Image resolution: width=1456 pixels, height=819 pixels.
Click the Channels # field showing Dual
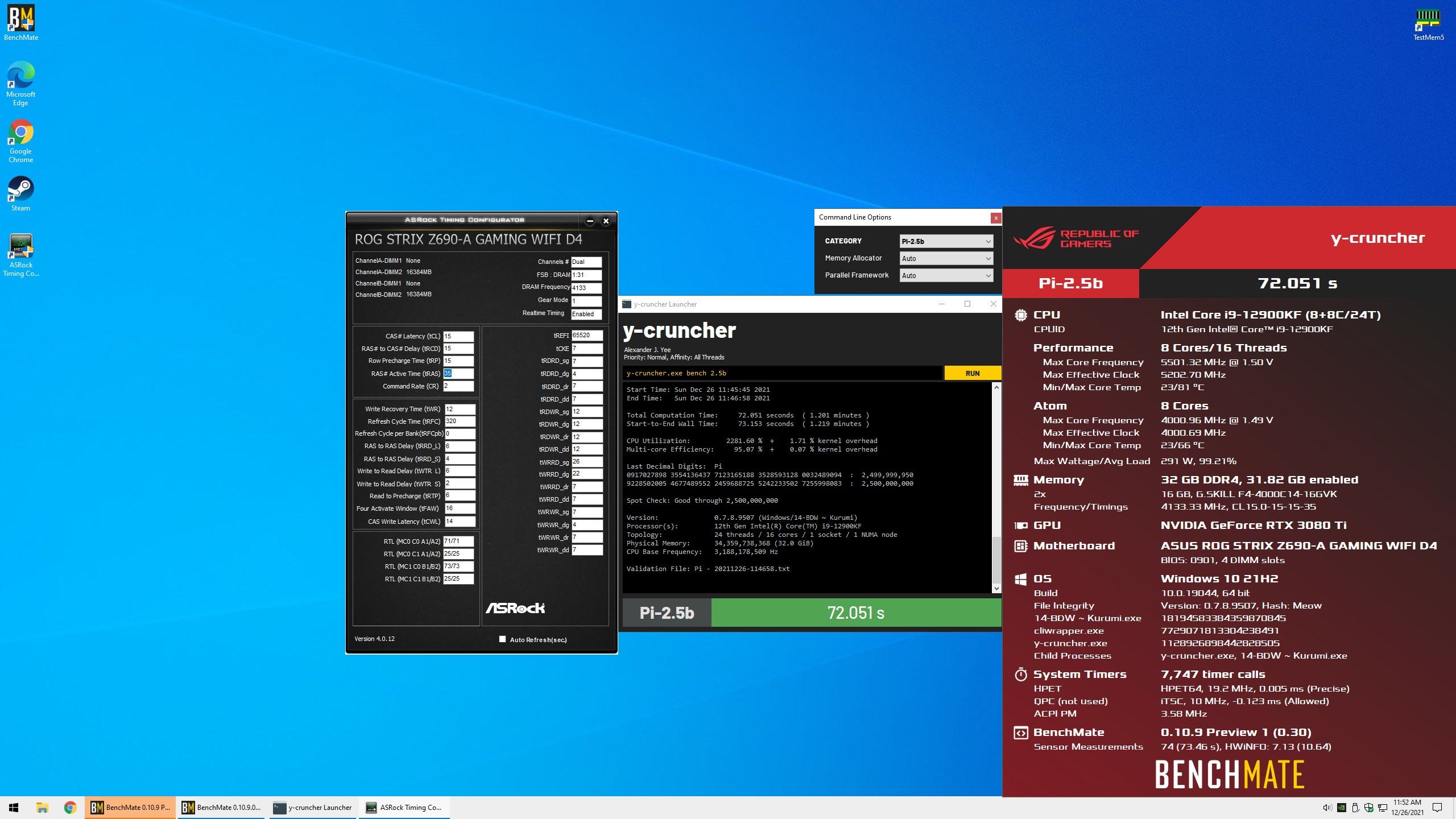tap(586, 262)
